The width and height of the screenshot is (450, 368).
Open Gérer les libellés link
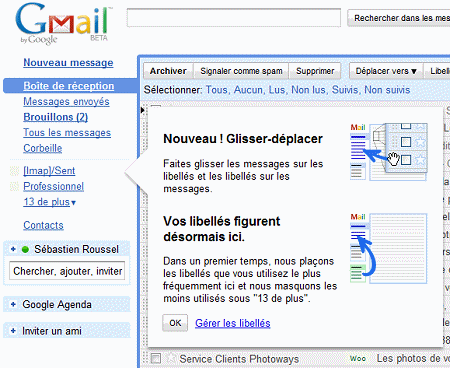[x=233, y=323]
